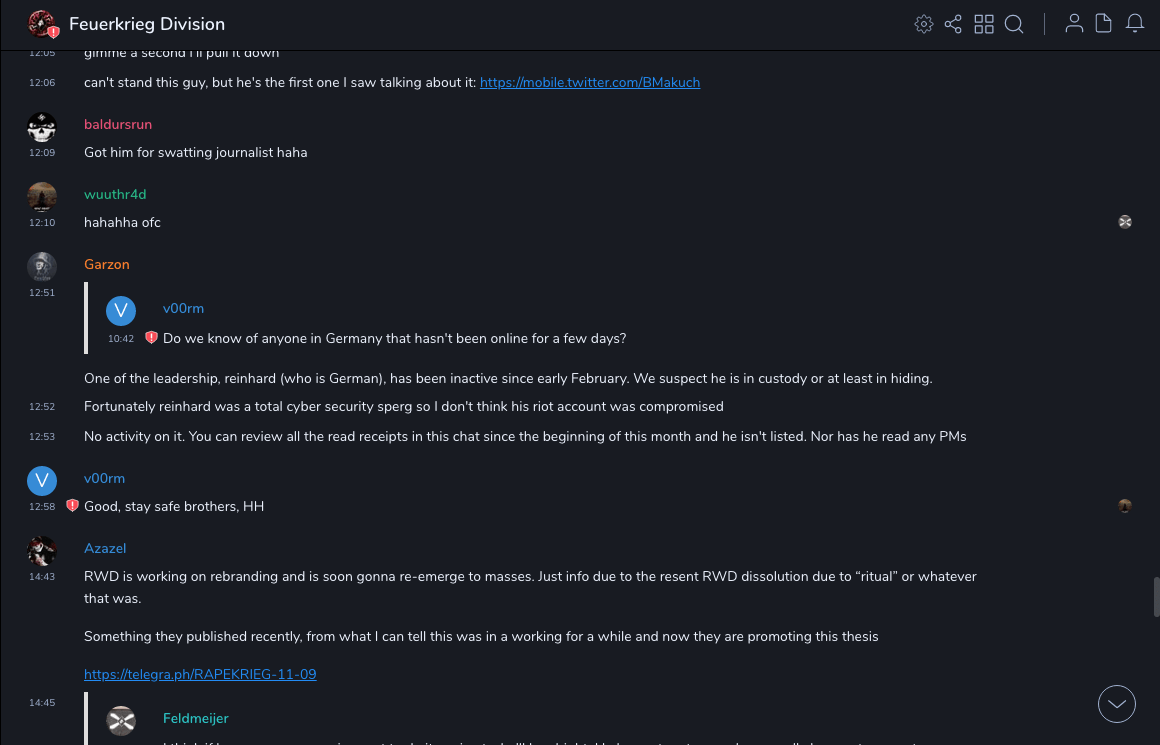Click wuuthr4d's avatar image
The width and height of the screenshot is (1160, 745).
[42, 197]
